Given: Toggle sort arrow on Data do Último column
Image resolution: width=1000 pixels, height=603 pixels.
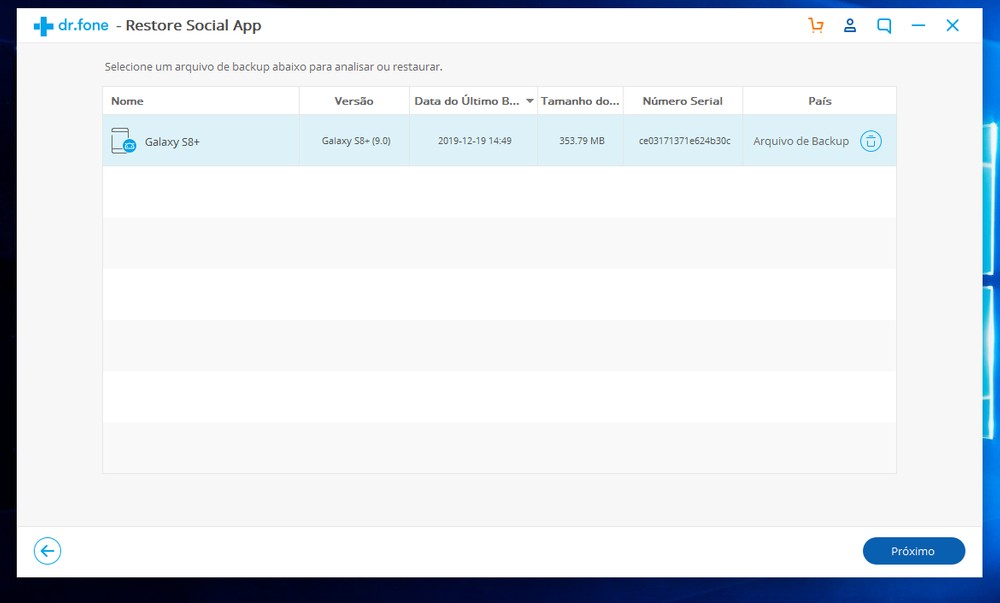Looking at the screenshot, I should click(x=530, y=101).
